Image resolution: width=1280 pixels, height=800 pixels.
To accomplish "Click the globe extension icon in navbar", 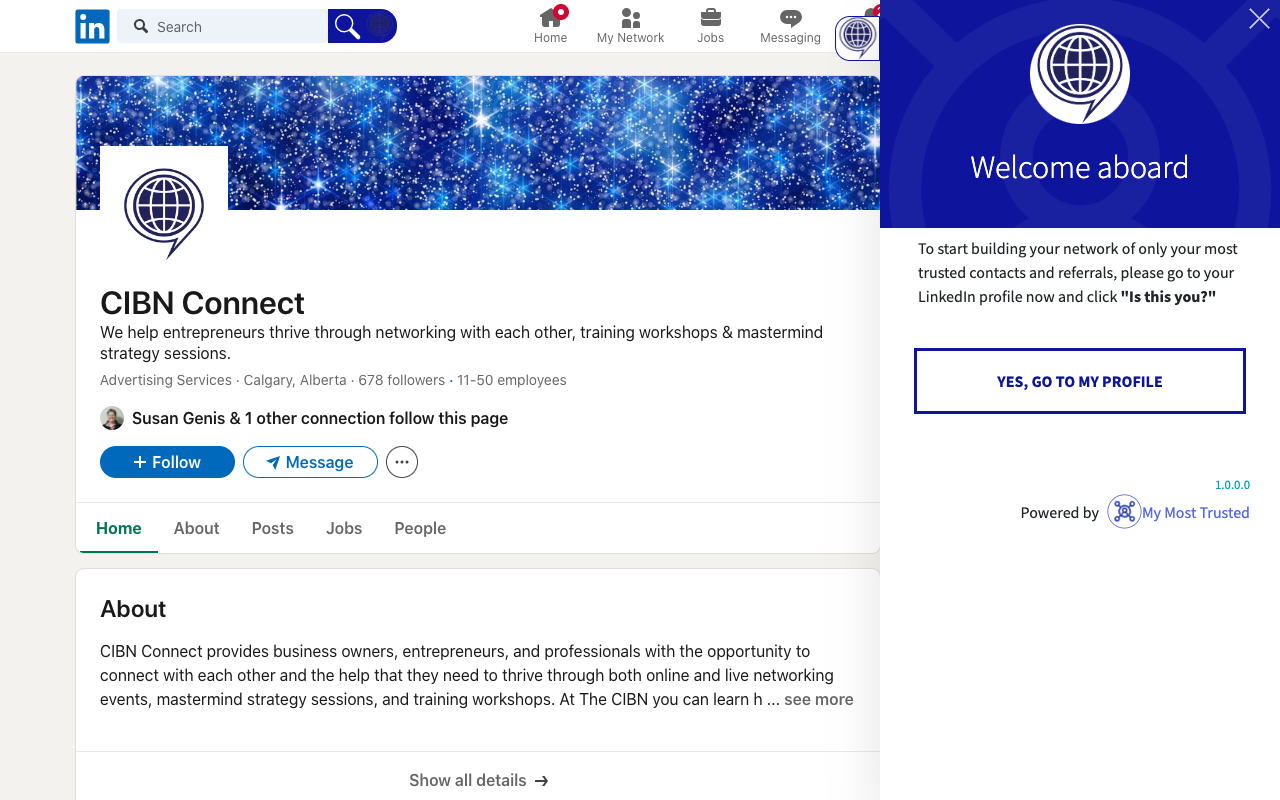I will [857, 36].
